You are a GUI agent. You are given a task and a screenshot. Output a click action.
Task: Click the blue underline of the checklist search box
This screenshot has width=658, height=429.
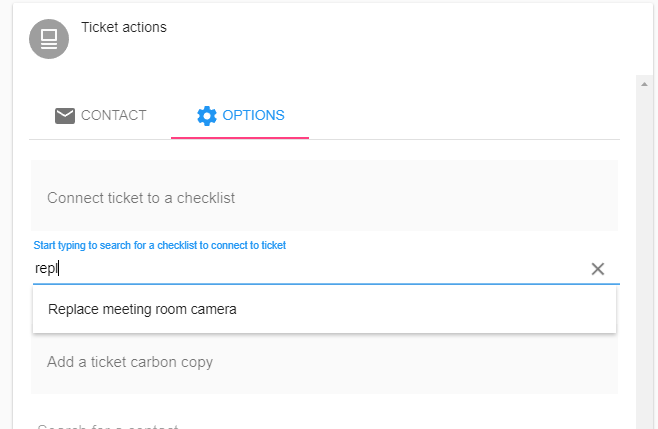pos(326,284)
